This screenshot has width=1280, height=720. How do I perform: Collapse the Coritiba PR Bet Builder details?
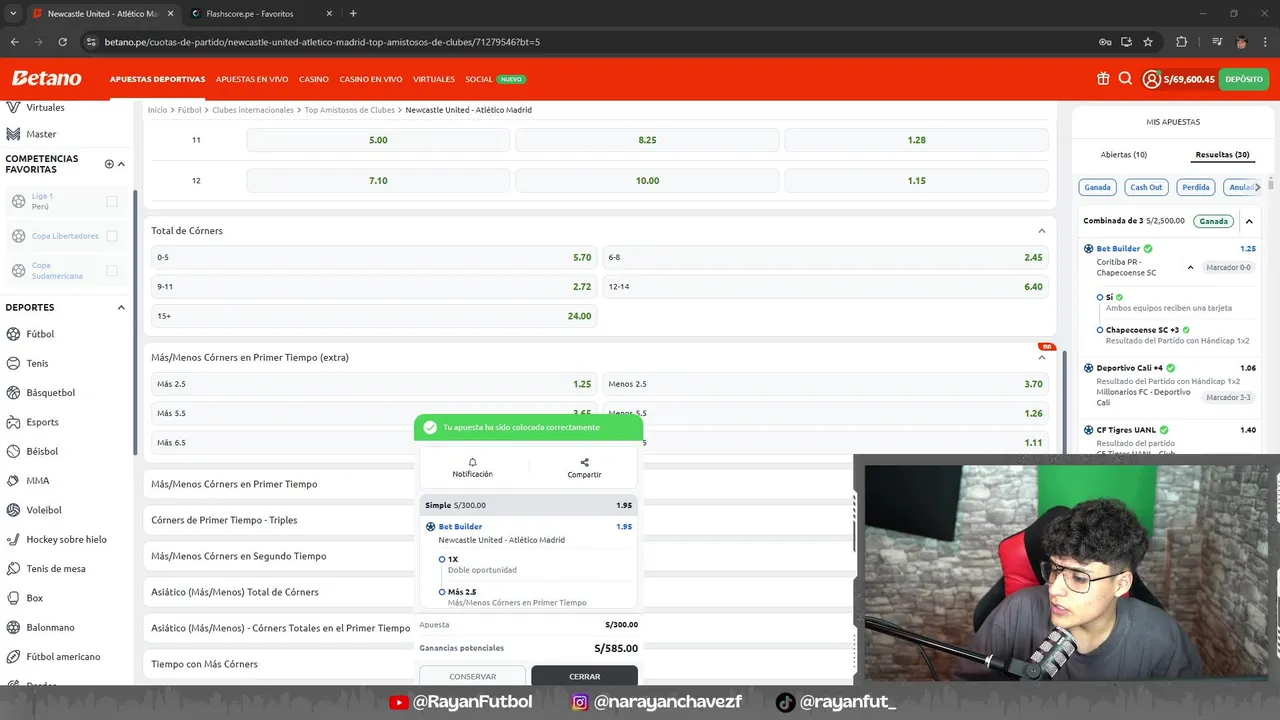point(1190,268)
